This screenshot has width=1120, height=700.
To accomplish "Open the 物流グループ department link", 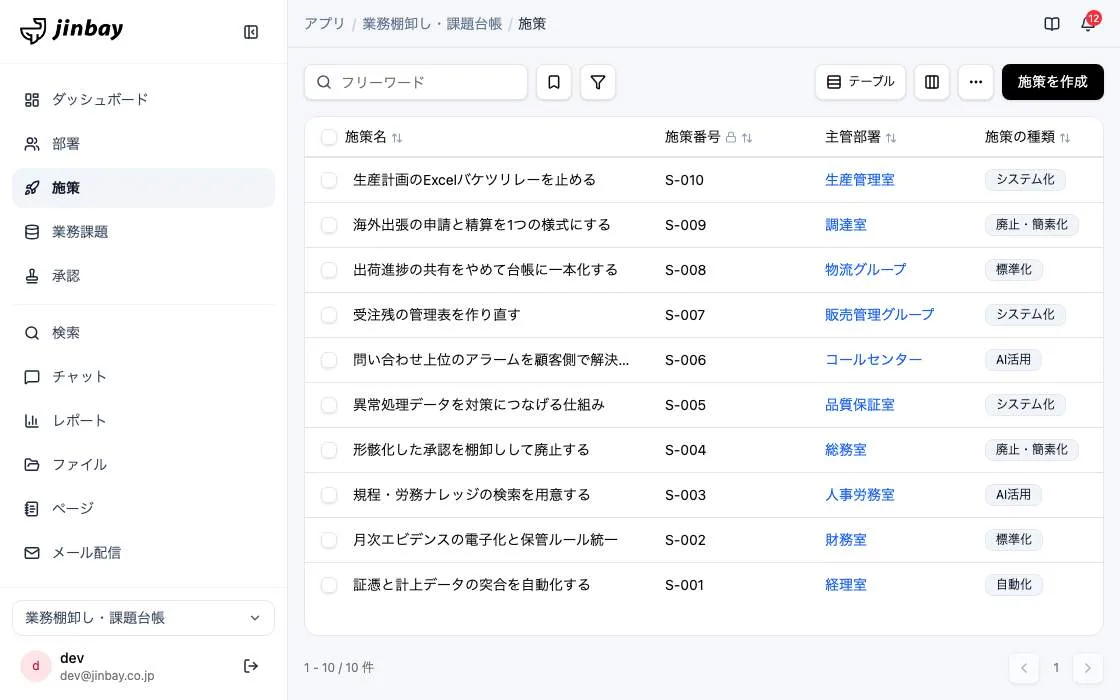I will (x=865, y=270).
